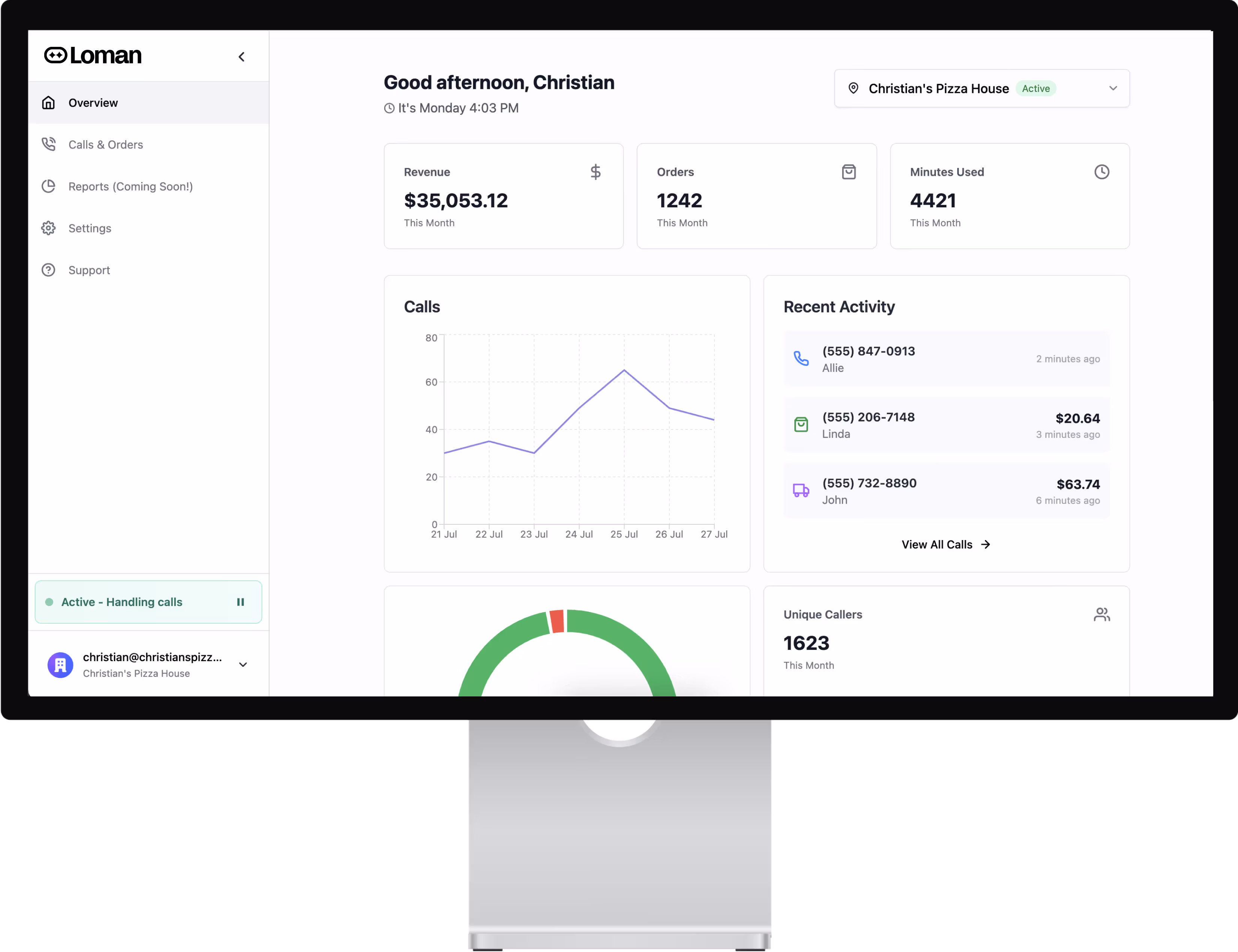The width and height of the screenshot is (1238, 952).
Task: Click the 27 Jul axis label
Action: tap(714, 534)
